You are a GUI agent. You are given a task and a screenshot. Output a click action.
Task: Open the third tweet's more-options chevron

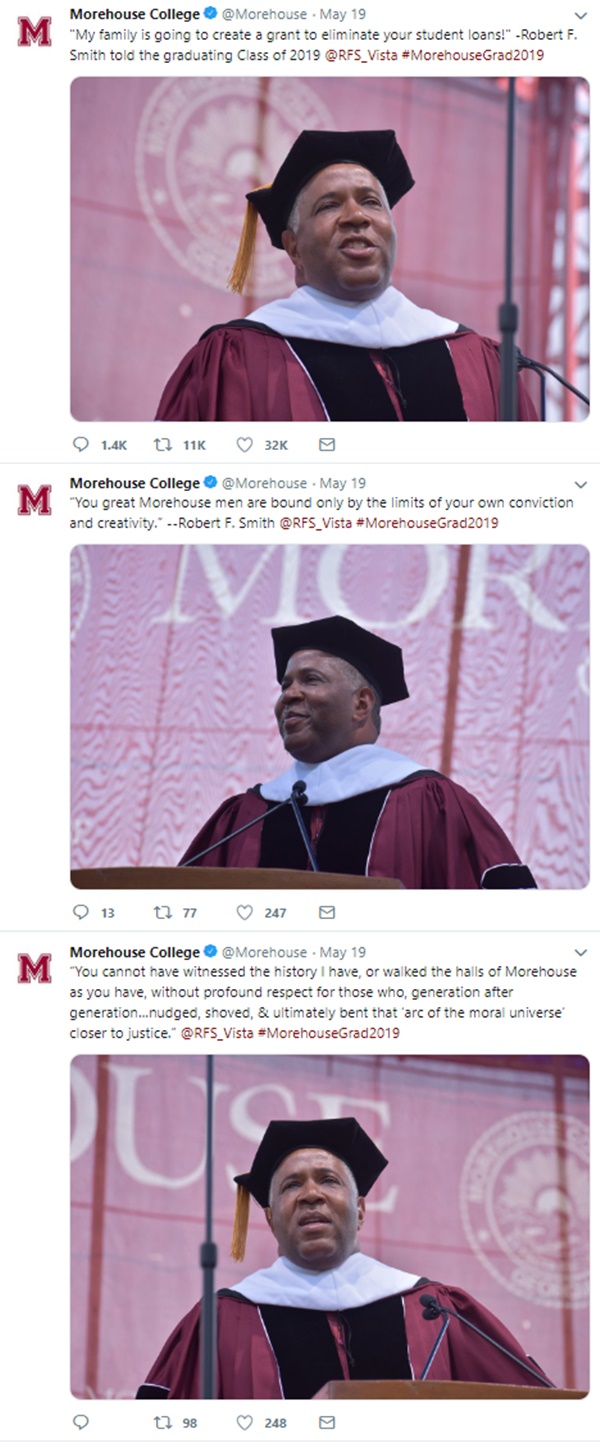click(582, 953)
